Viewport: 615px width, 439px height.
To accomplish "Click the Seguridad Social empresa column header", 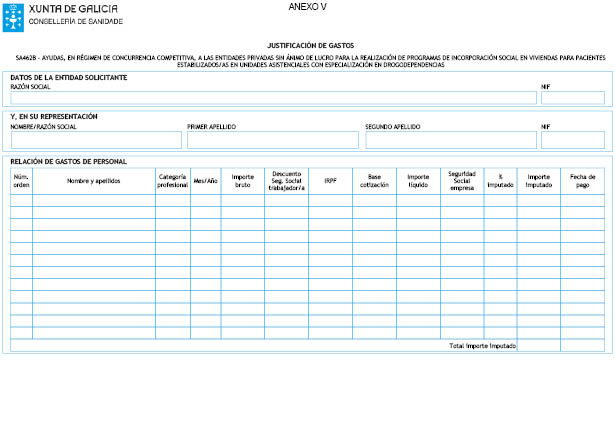I will 461,181.
